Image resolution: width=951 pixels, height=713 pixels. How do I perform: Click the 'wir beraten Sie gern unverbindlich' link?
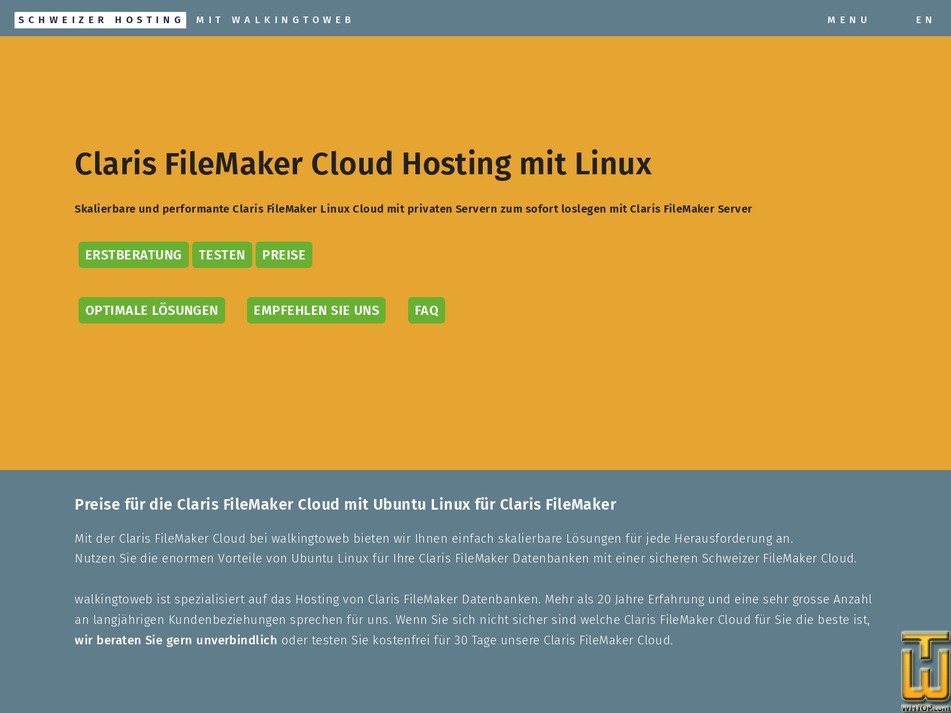coord(175,639)
